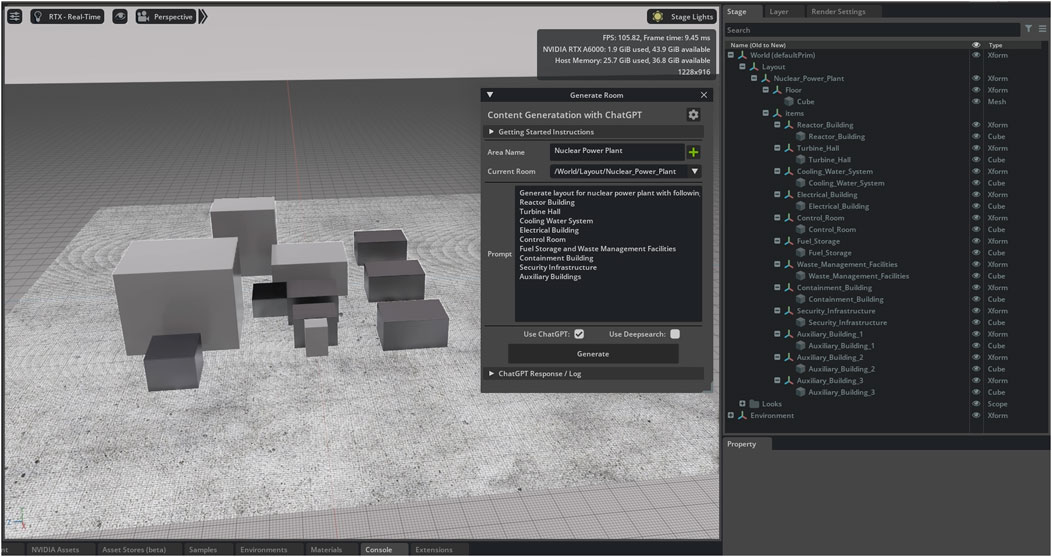Click the Fuel_Storage xform icon

tap(789, 241)
